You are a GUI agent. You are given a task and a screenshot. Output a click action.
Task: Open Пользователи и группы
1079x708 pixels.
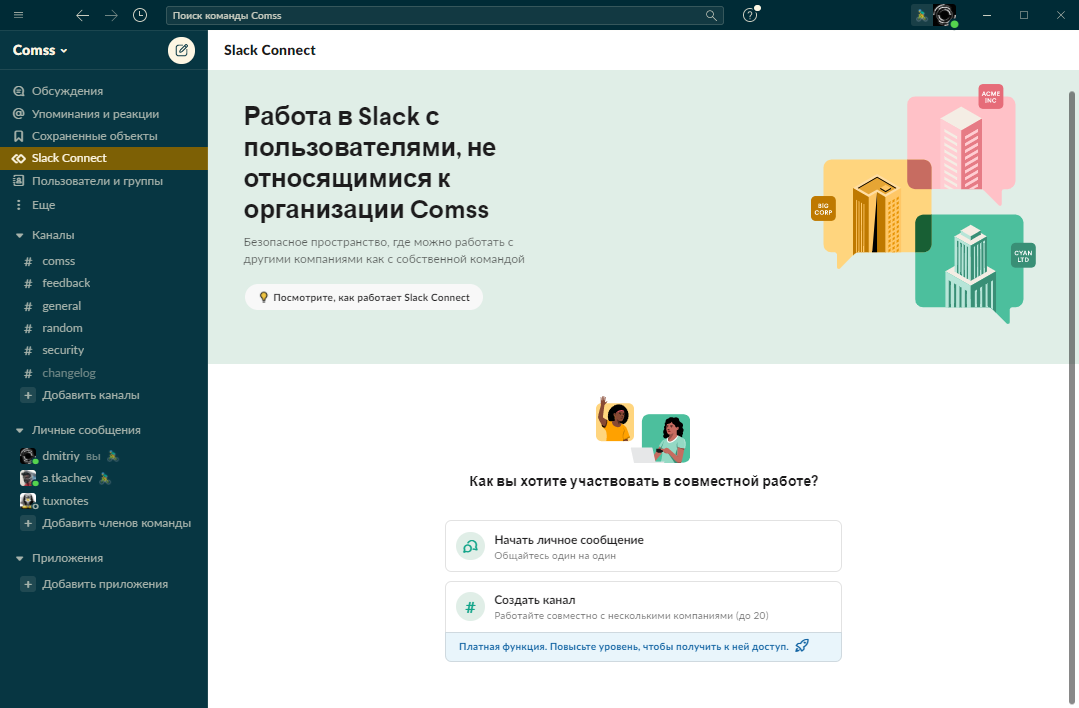(x=97, y=181)
